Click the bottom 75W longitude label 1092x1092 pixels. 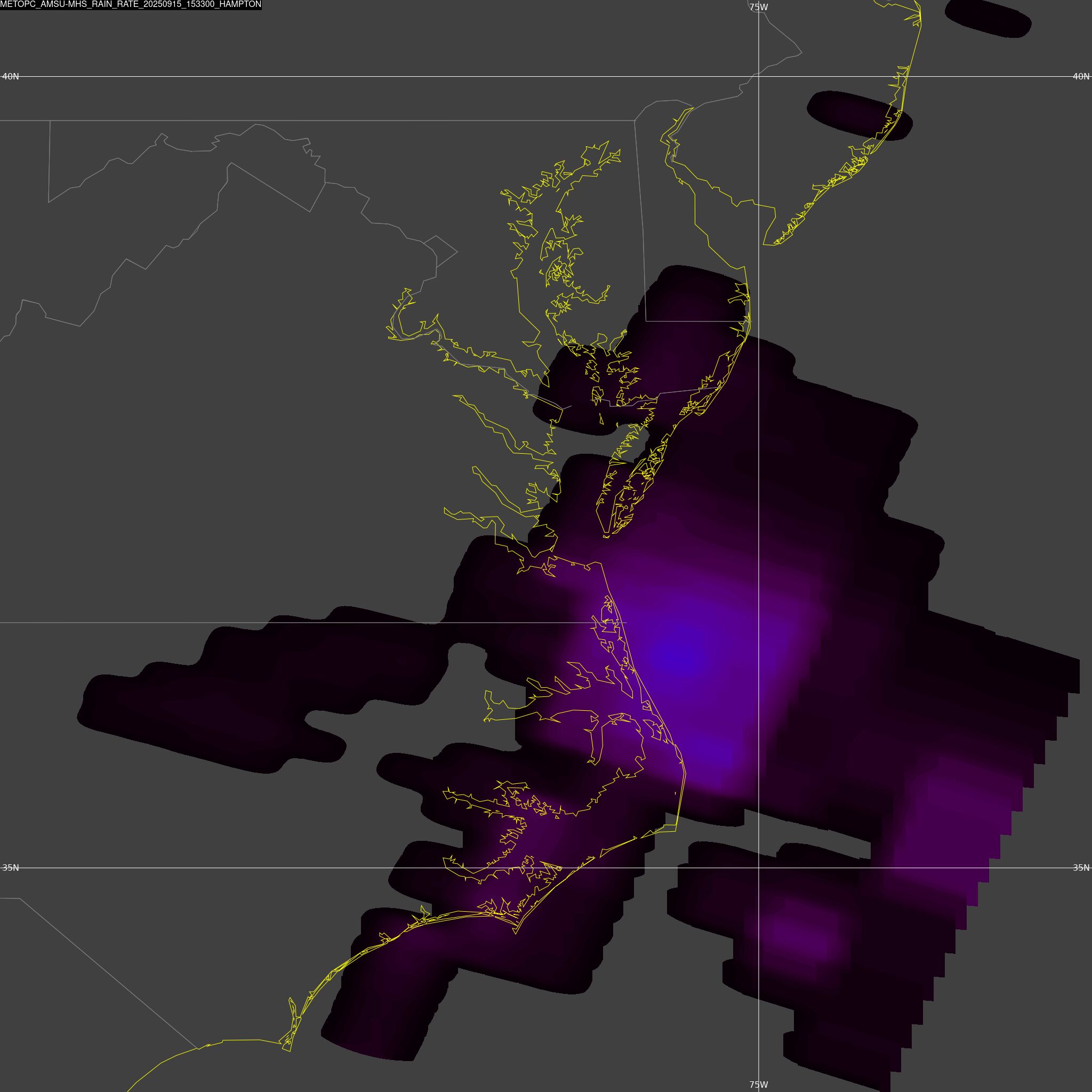click(x=759, y=1085)
